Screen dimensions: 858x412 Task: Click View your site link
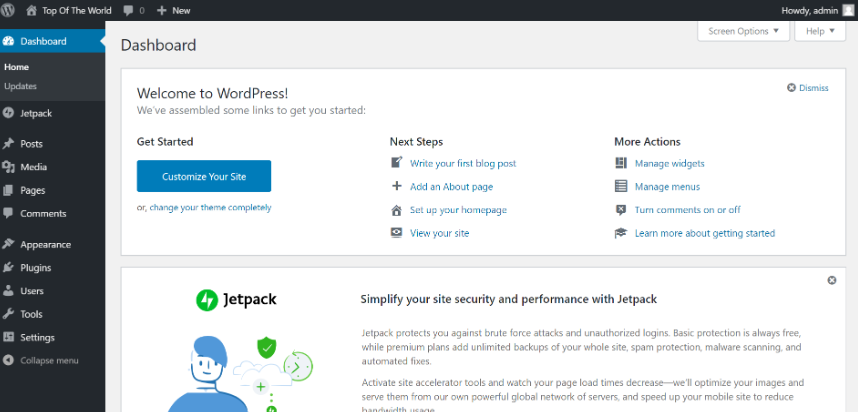coord(439,233)
